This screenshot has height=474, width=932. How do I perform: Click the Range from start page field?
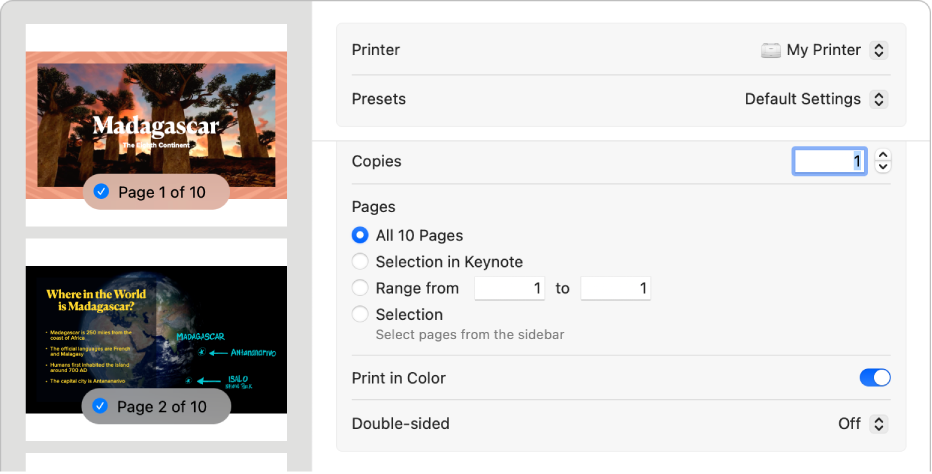coord(510,288)
